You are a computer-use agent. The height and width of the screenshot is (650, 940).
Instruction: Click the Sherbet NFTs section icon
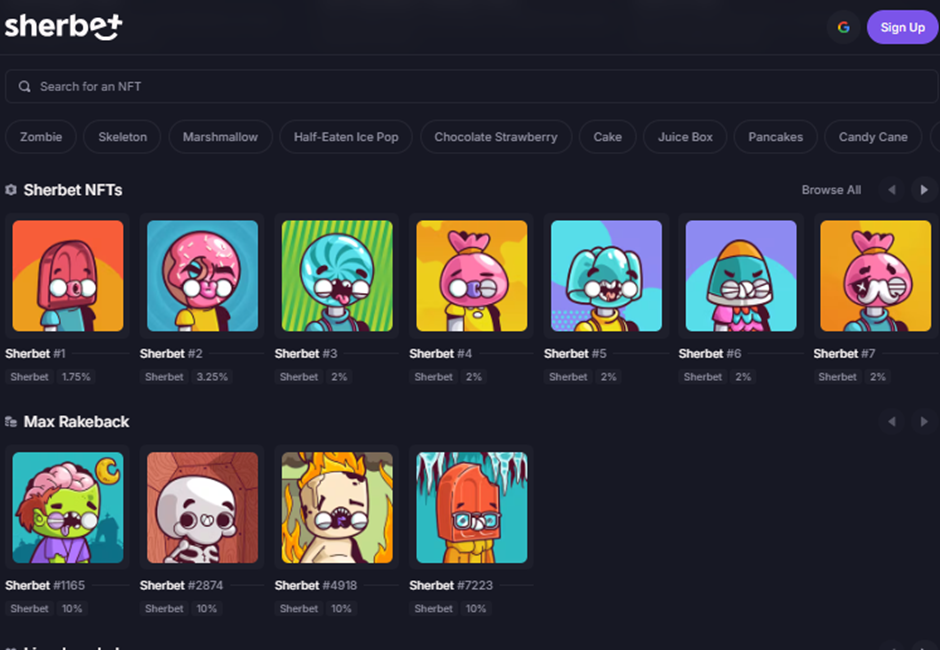(11, 190)
